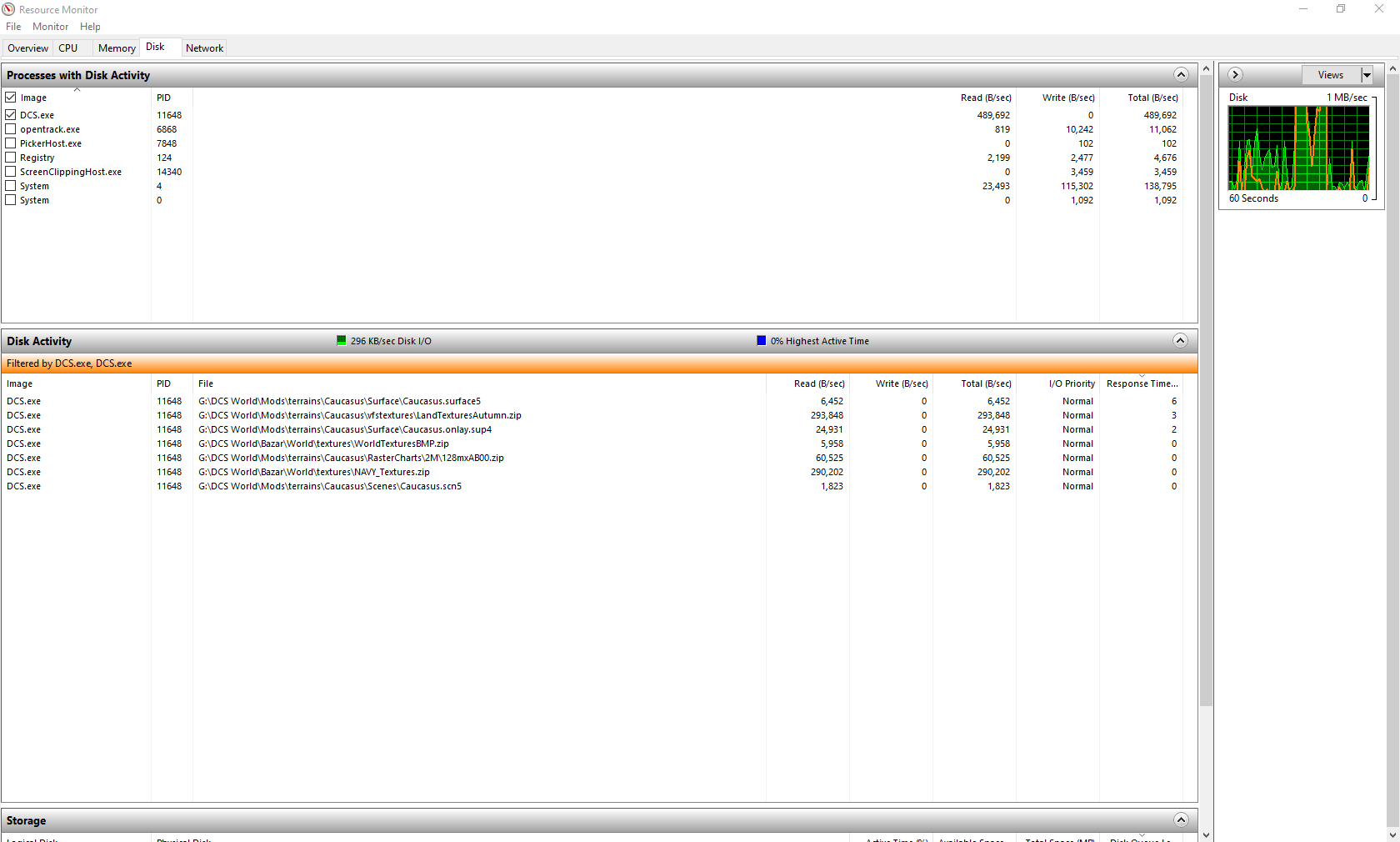Collapse the Disk Activity section chevron

pos(1180,340)
